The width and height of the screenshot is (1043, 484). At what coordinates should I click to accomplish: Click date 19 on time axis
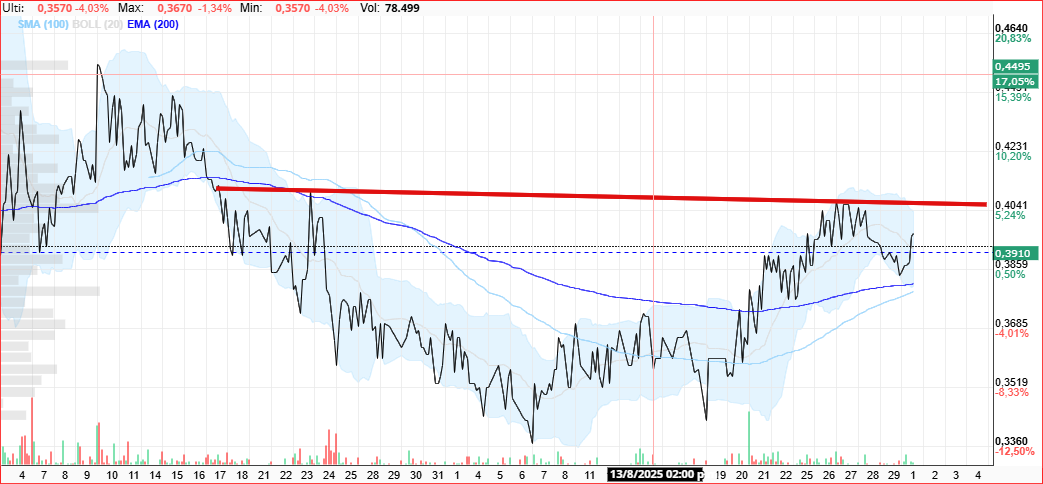click(722, 475)
